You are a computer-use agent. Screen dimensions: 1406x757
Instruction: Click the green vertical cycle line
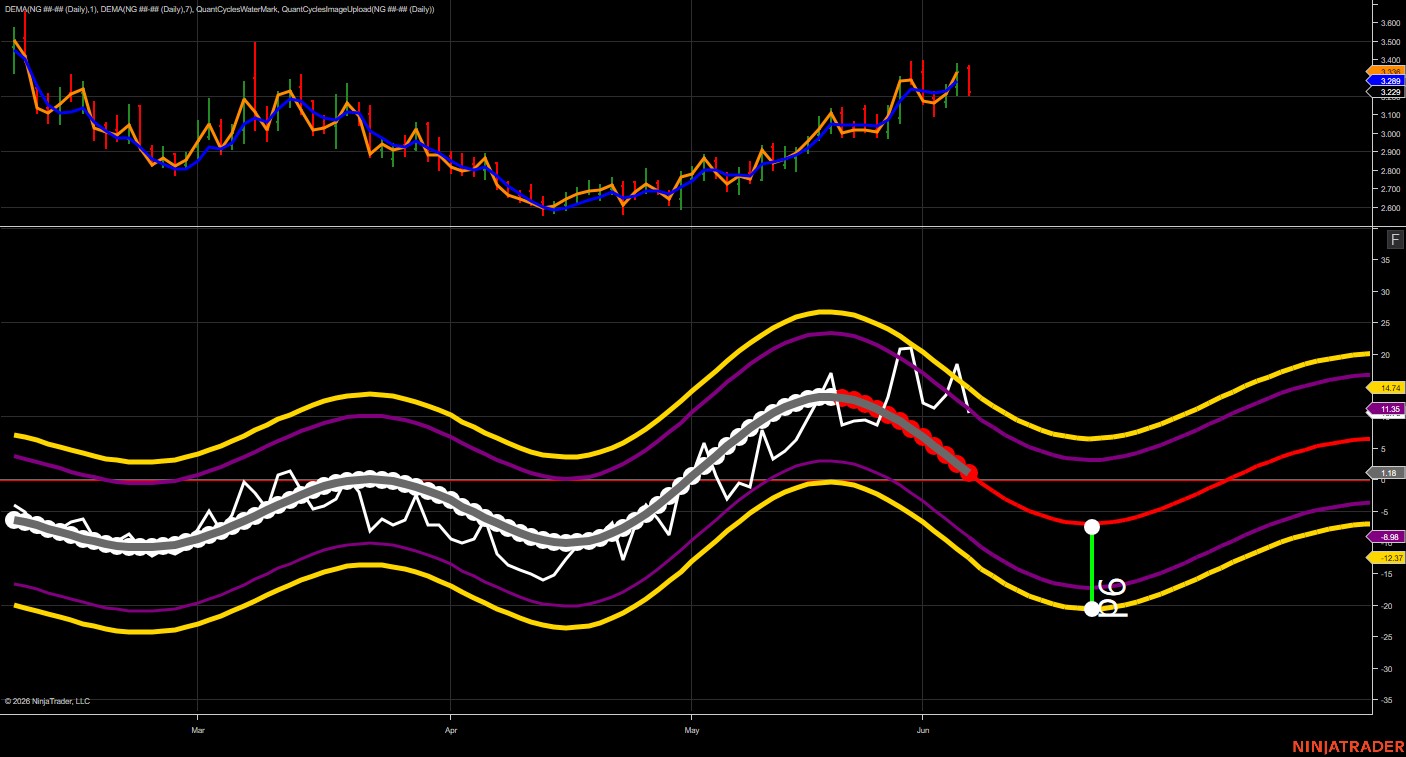(x=1092, y=567)
